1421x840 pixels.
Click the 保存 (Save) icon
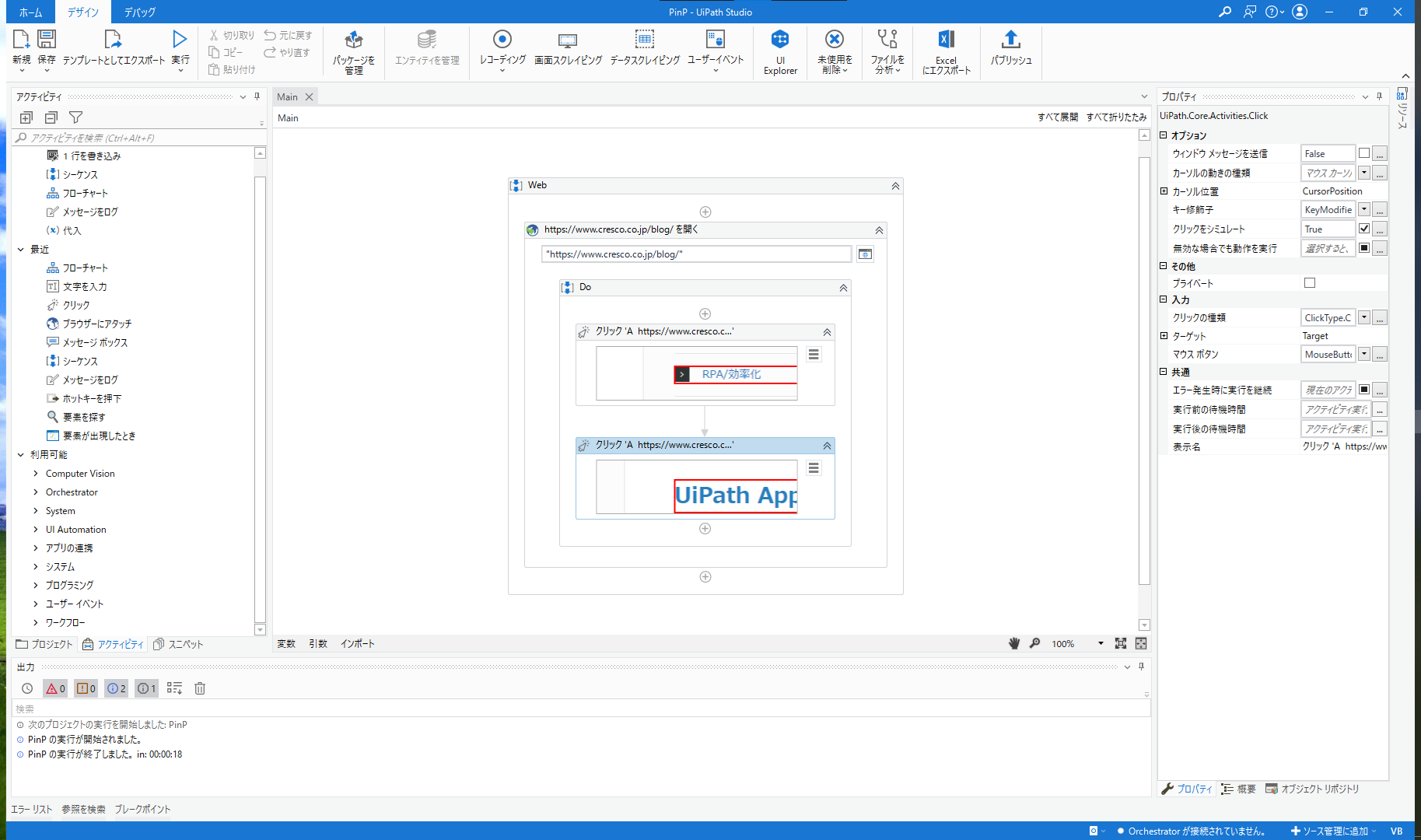click(47, 39)
